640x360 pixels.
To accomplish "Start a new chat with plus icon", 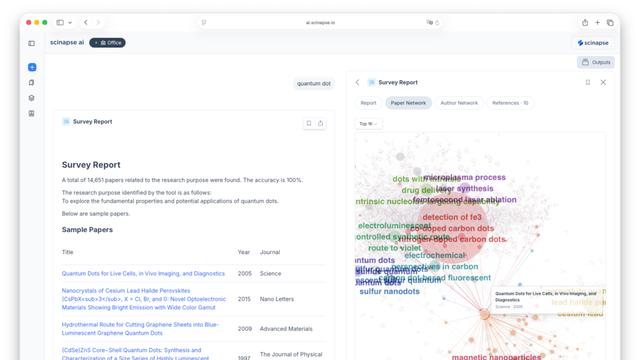I will tap(32, 67).
